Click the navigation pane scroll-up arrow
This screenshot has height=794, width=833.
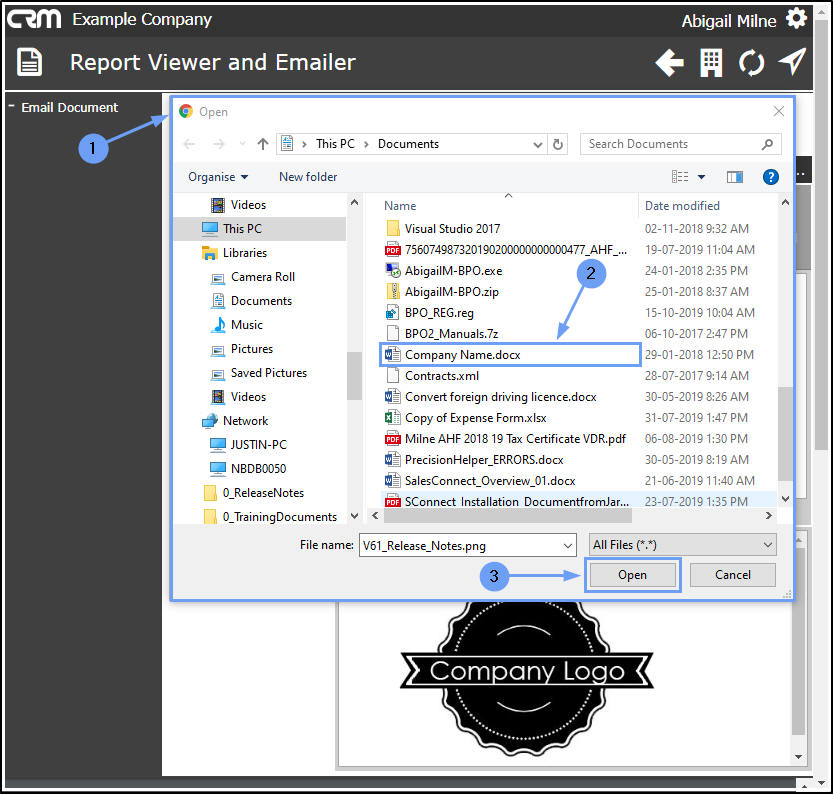pos(354,202)
